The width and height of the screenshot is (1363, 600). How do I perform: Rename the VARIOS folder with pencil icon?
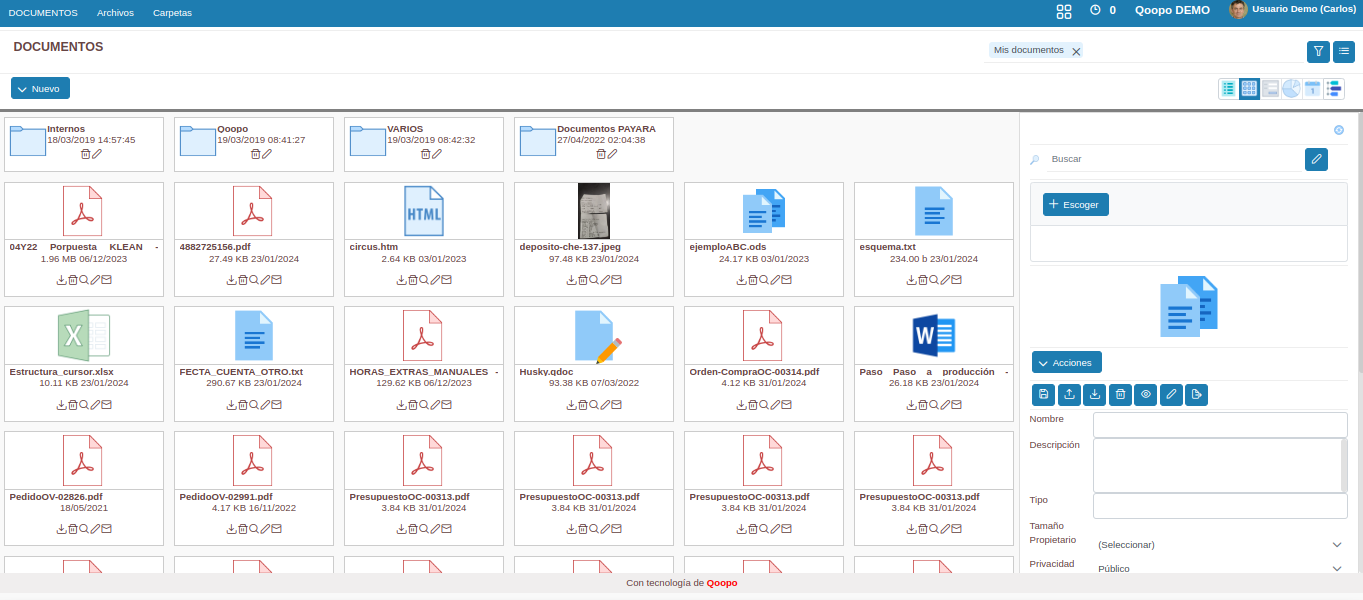[437, 154]
